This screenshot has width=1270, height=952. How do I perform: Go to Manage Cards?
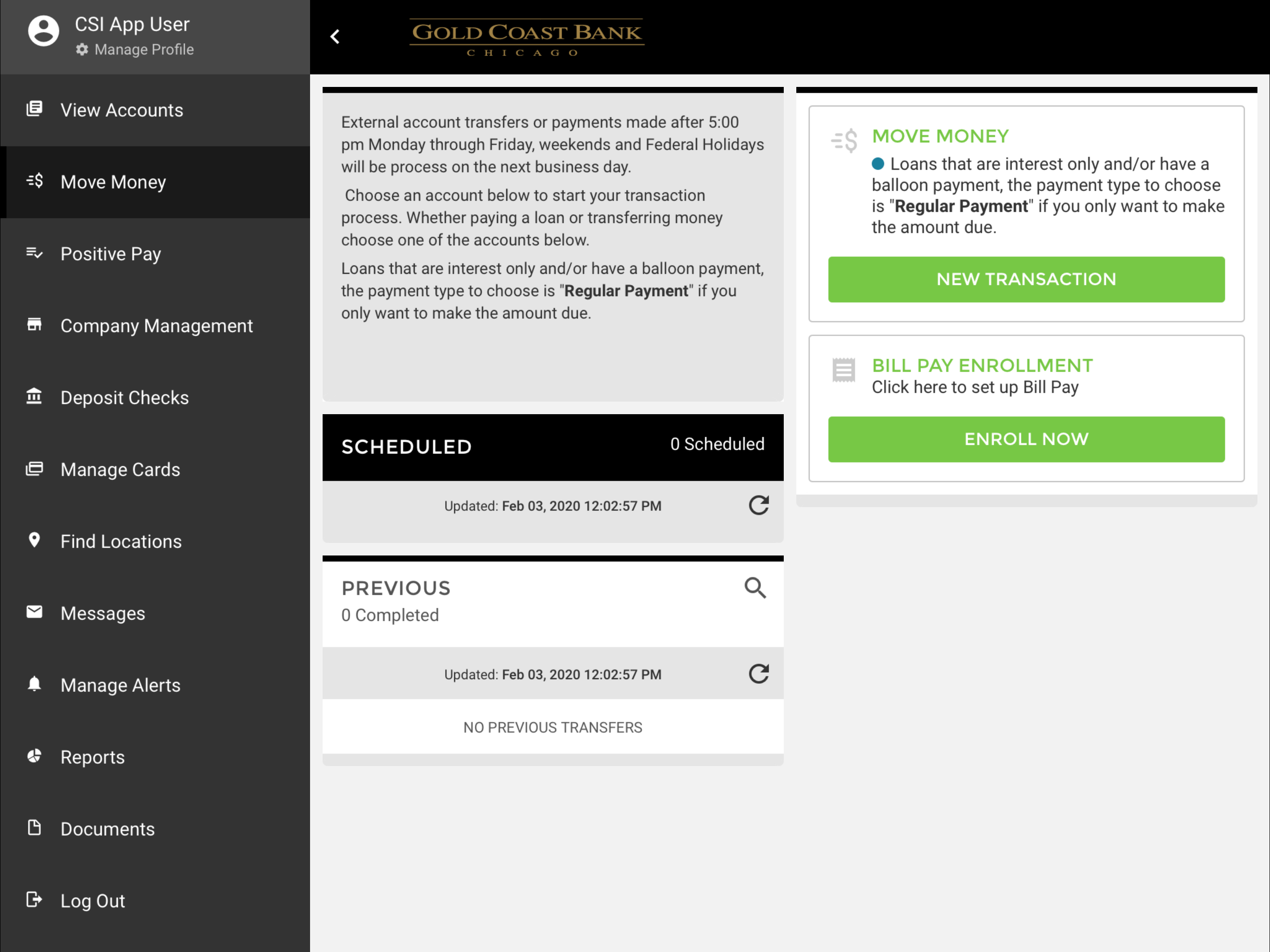155,469
